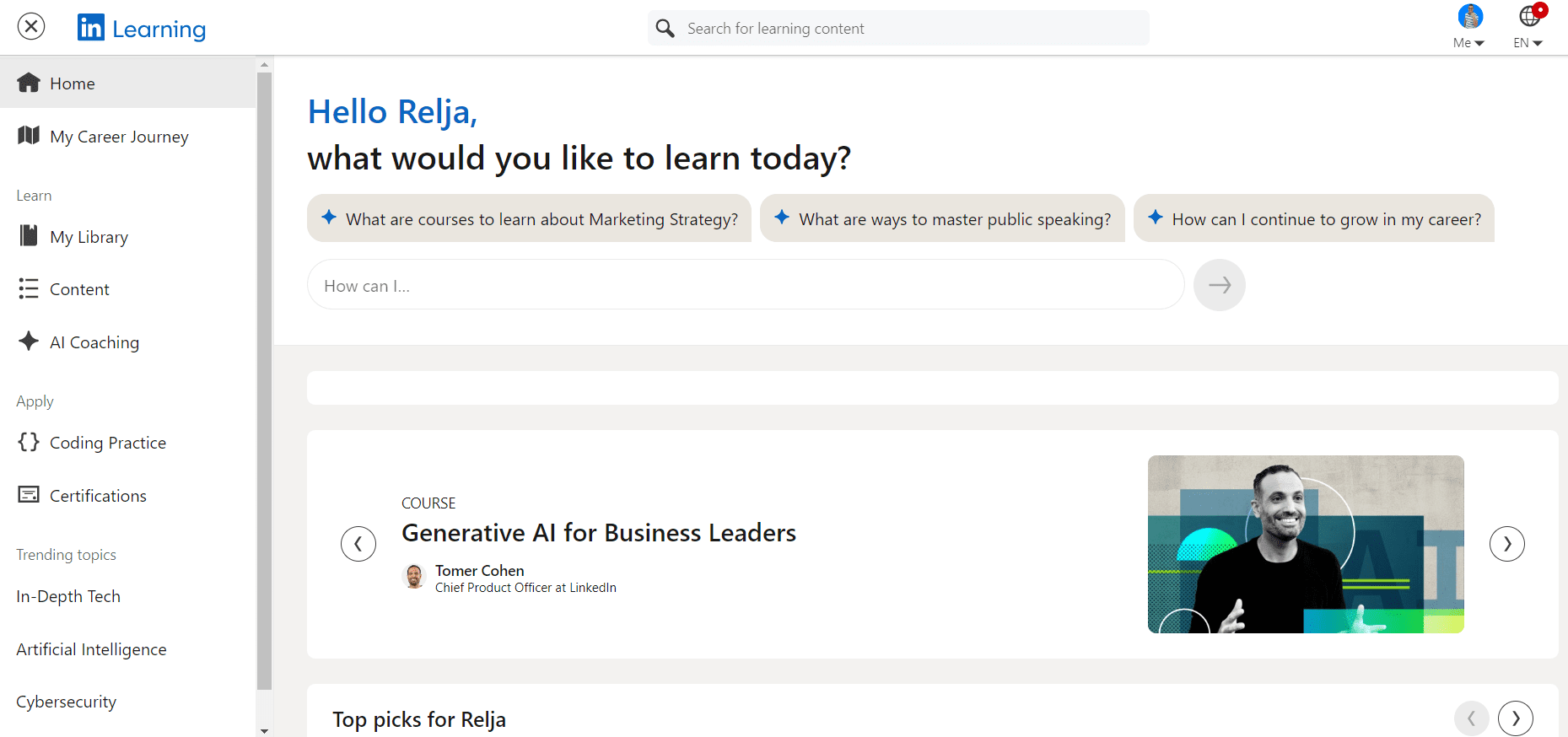Click the sidebar scrollbar up arrow

coord(265,65)
